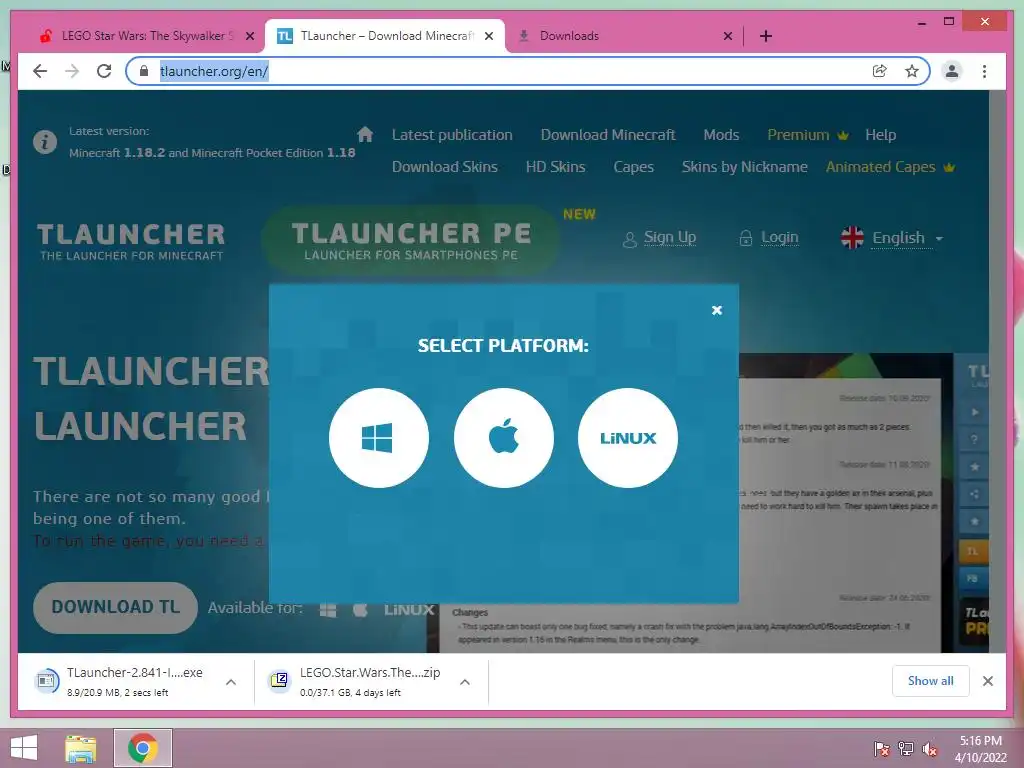Go to the Mods section

(x=721, y=135)
